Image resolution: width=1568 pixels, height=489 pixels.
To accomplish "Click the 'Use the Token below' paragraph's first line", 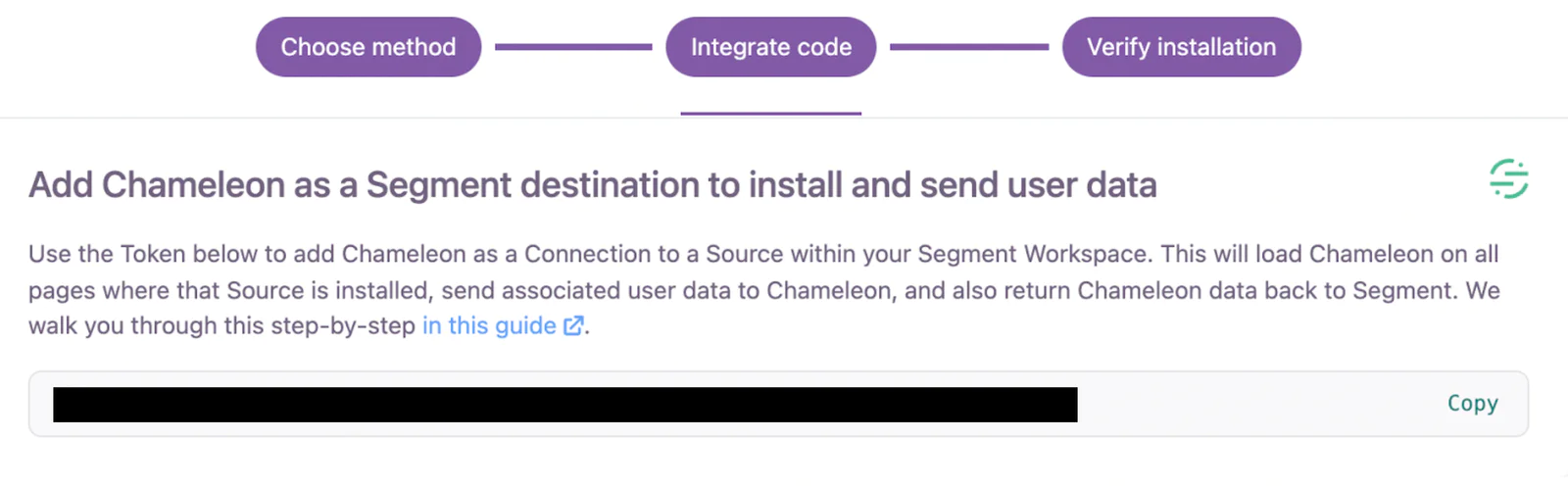I will coord(588,255).
